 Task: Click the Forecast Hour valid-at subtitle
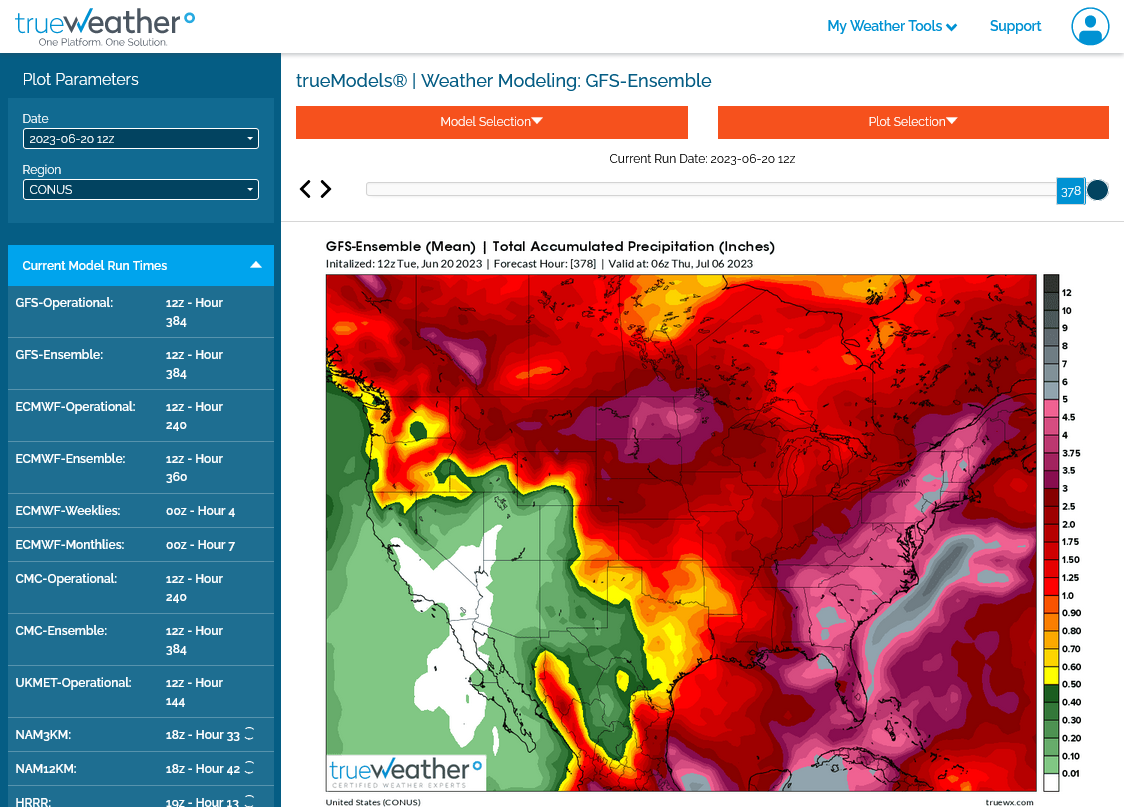[x=539, y=264]
